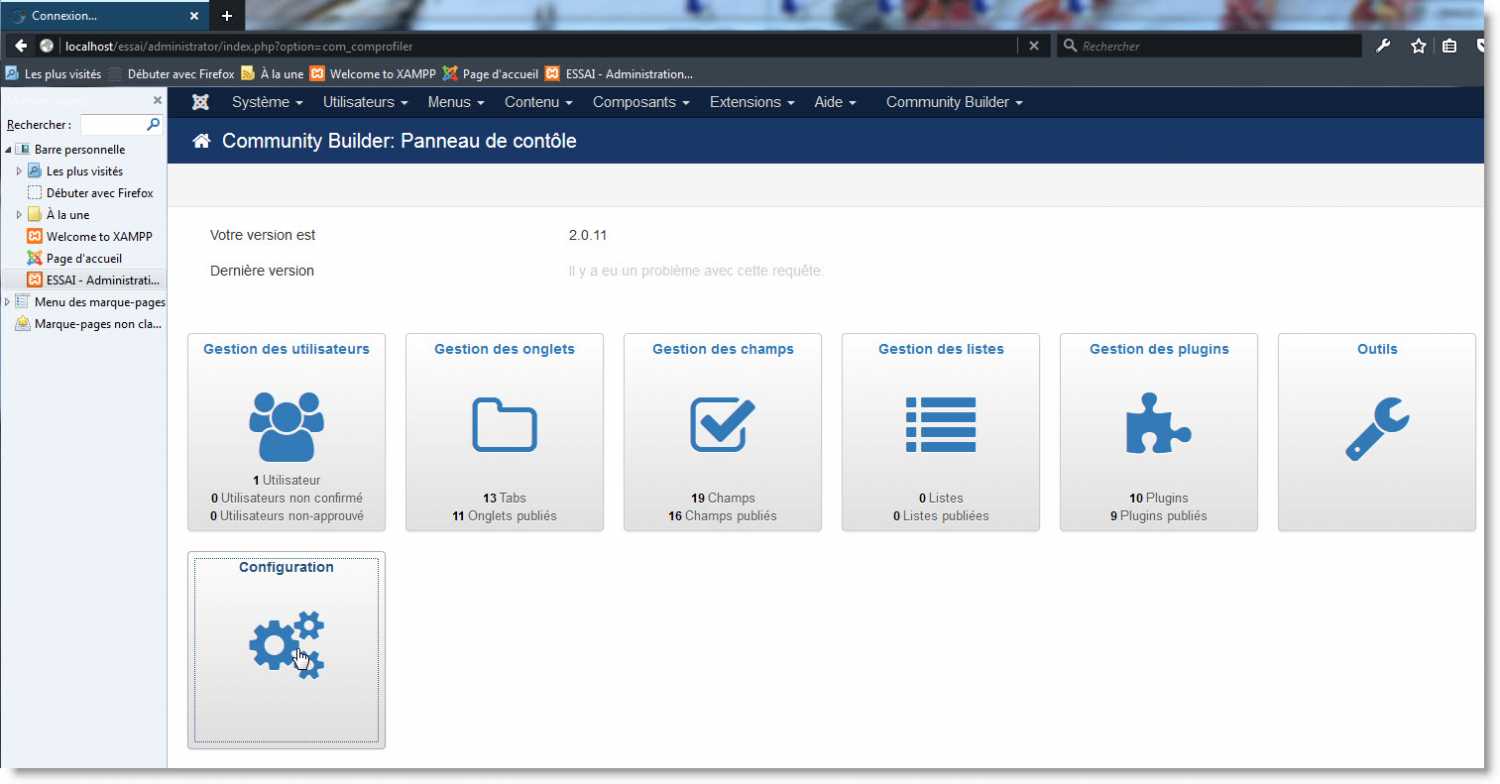
Task: Click '0 Utilisateurs non confirmé' text
Action: (287, 498)
